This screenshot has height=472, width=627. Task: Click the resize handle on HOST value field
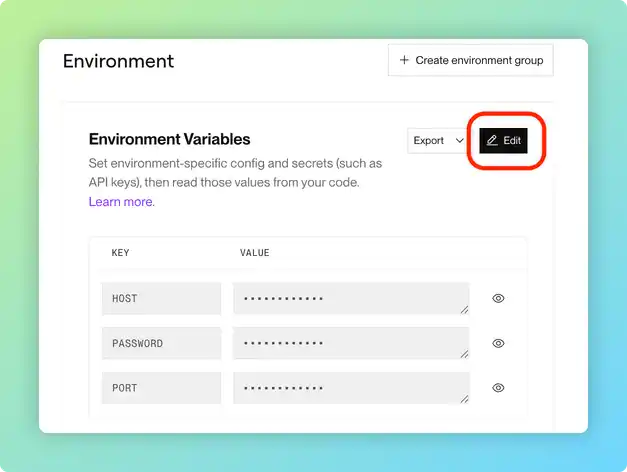tap(464, 310)
